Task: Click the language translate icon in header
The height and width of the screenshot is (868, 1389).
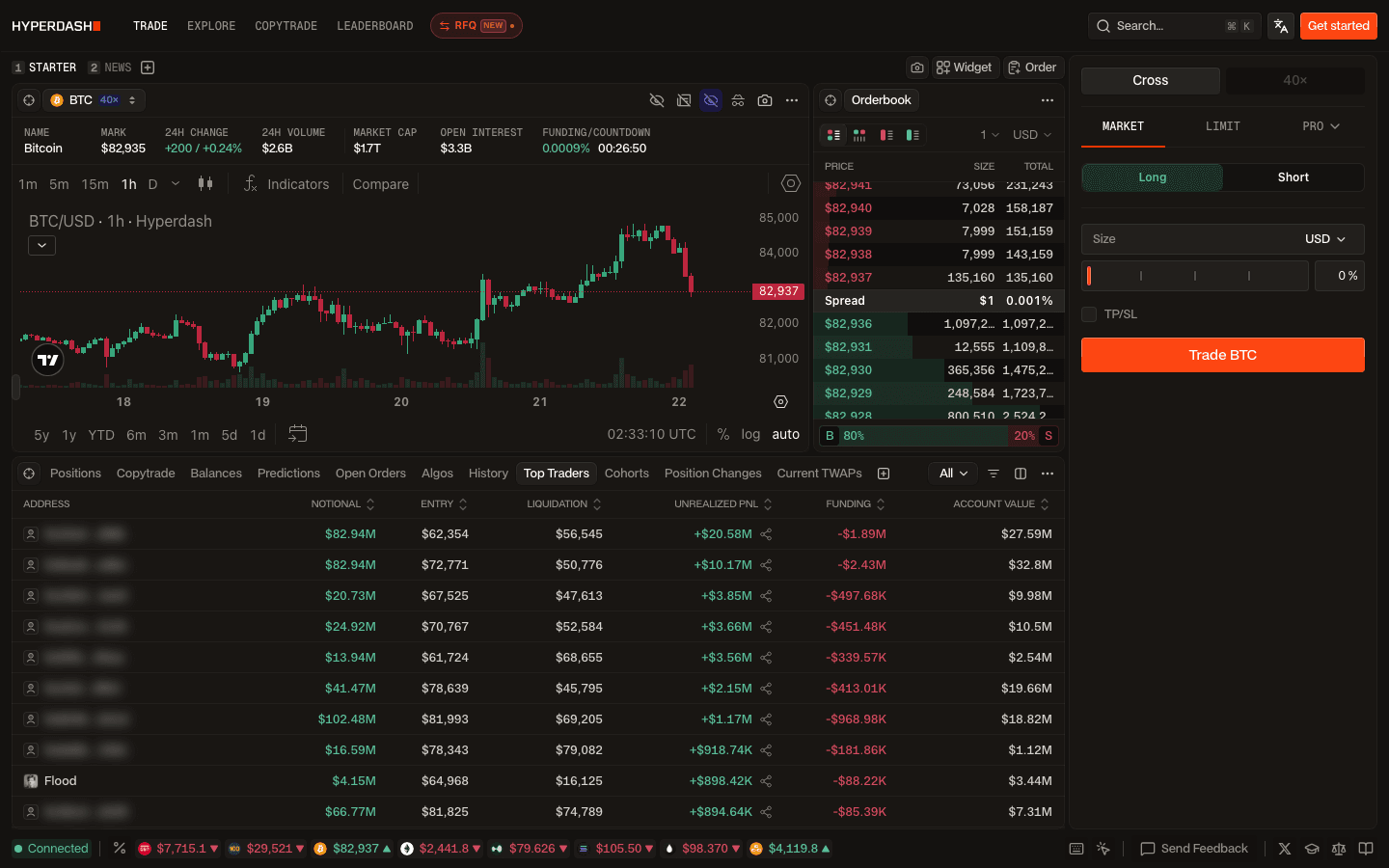Action: [x=1281, y=26]
